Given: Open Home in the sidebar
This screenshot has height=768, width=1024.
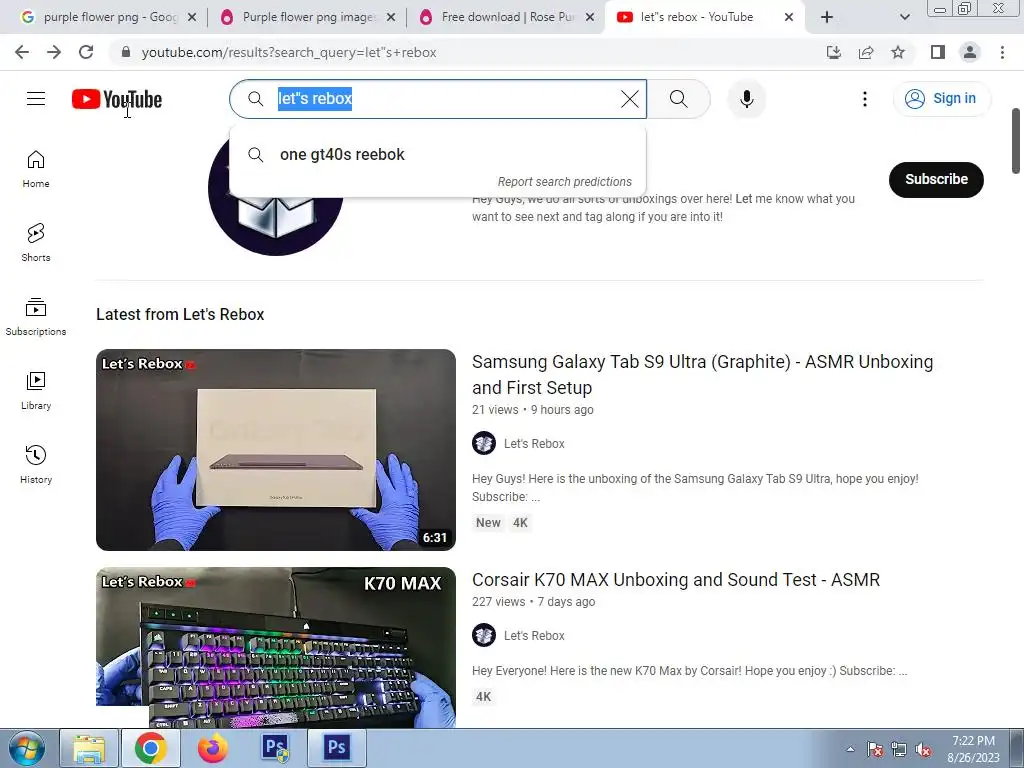Looking at the screenshot, I should tap(36, 169).
